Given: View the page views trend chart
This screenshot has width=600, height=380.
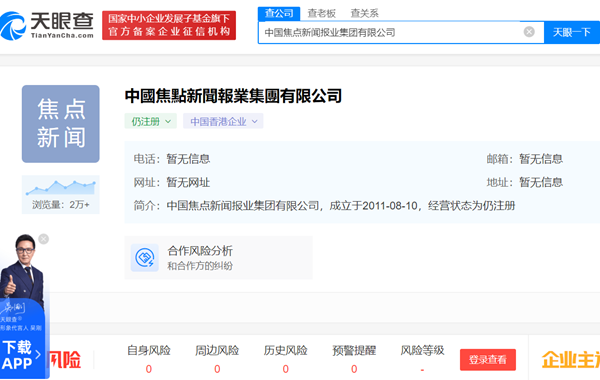Looking at the screenshot, I should pyautogui.click(x=60, y=188).
